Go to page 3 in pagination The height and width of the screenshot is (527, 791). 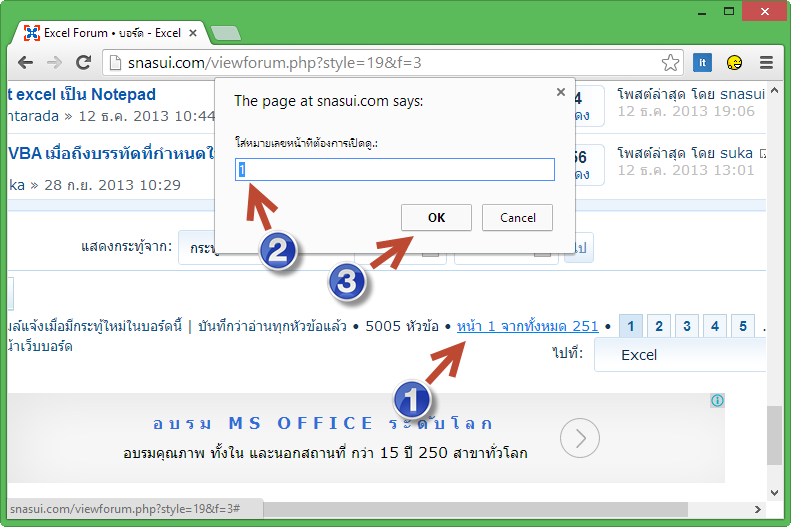[686, 326]
